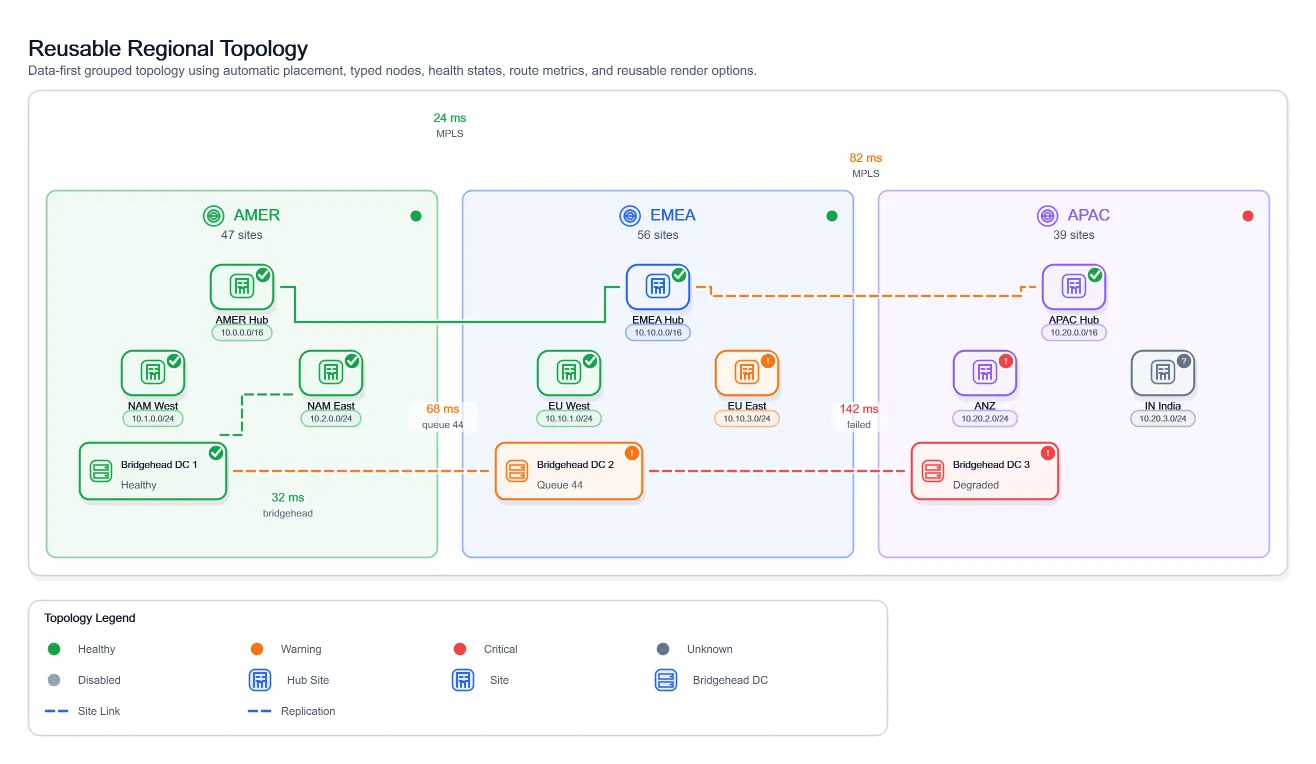Select the APAC Hub node icon
Viewport: 1316px width, 764px height.
1074,287
